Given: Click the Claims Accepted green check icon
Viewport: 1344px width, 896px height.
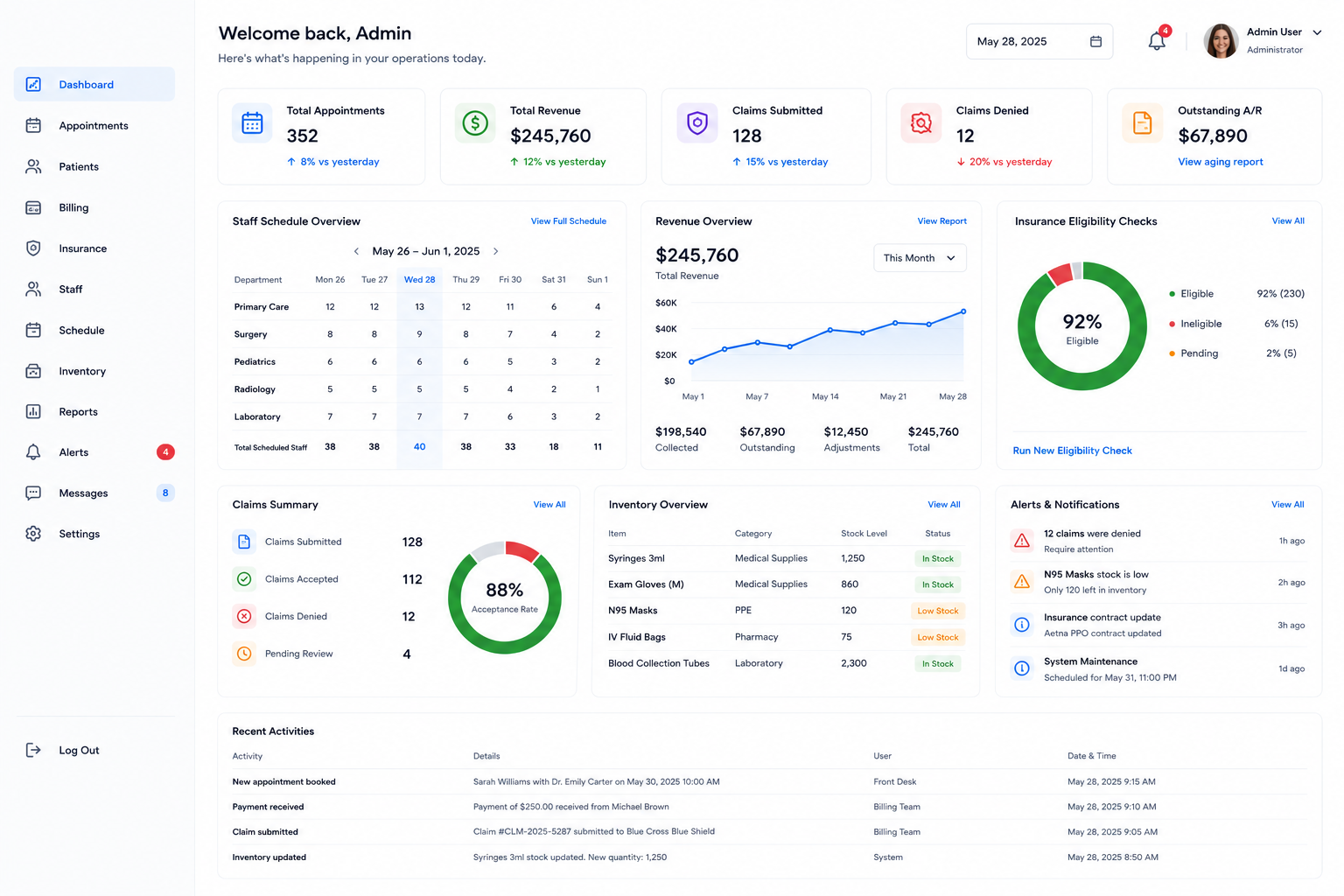Looking at the screenshot, I should tap(244, 579).
